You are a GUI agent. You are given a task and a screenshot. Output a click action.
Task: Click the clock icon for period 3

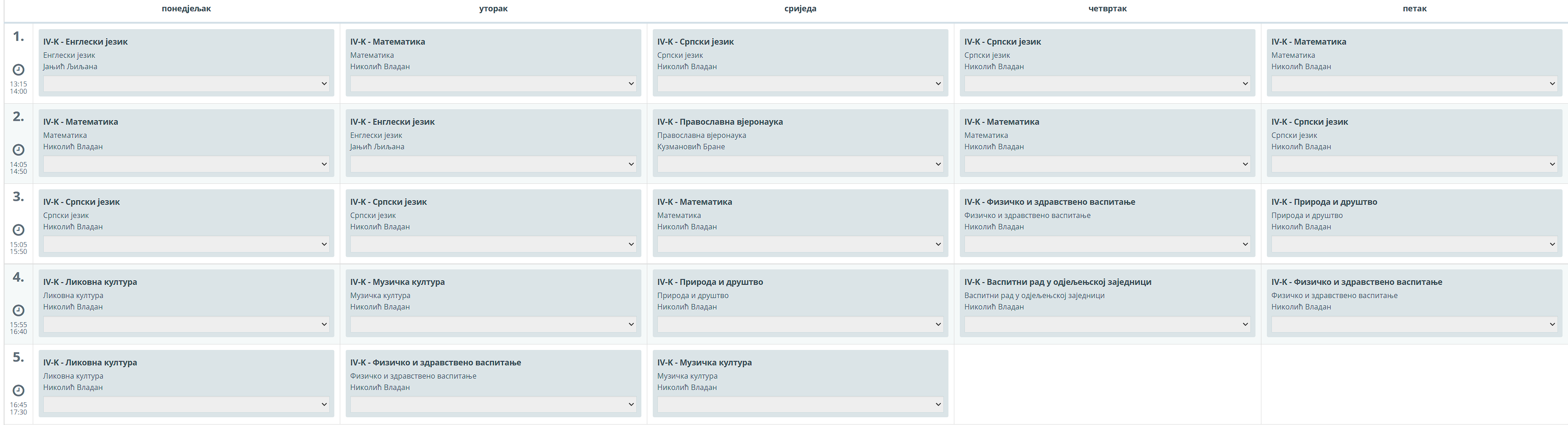pos(19,230)
